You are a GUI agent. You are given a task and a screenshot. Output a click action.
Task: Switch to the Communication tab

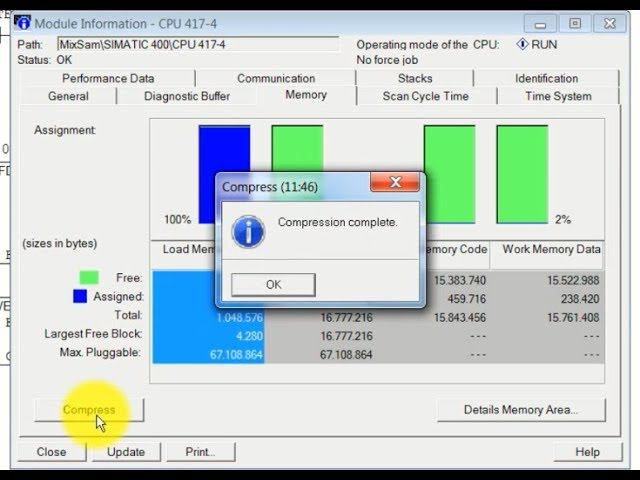[276, 78]
